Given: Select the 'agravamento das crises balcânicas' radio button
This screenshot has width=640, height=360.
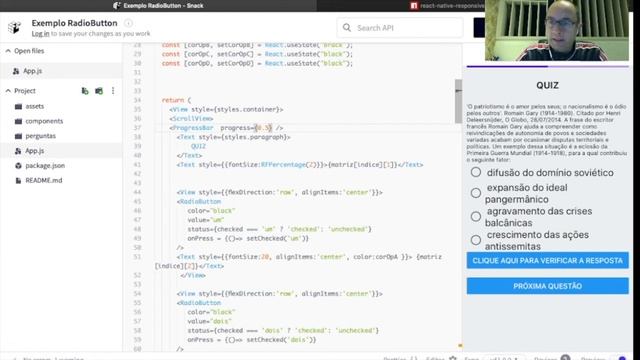Looking at the screenshot, I should [x=476, y=216].
